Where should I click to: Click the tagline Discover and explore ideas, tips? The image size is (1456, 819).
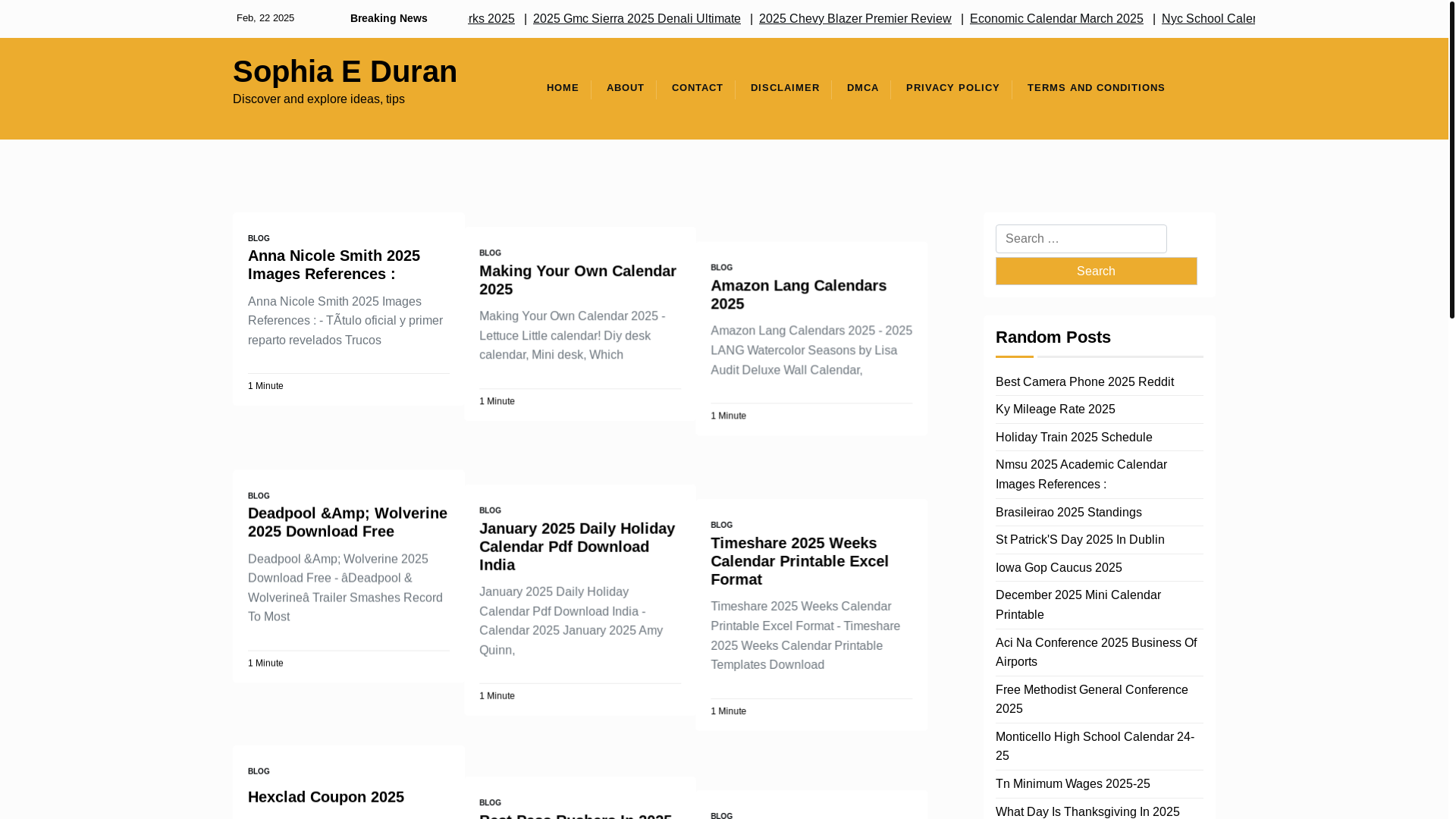coord(318,99)
